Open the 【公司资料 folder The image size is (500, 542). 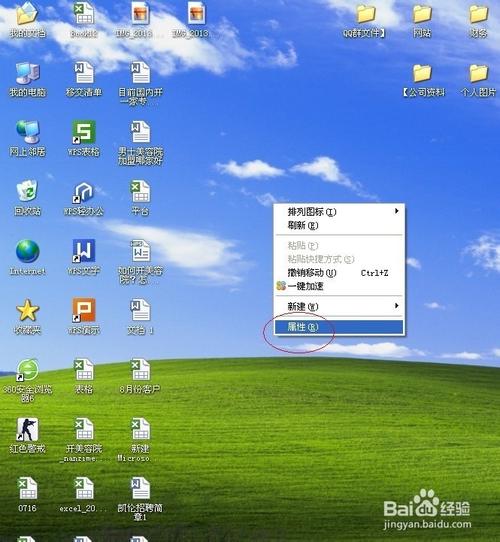pyautogui.click(x=422, y=73)
